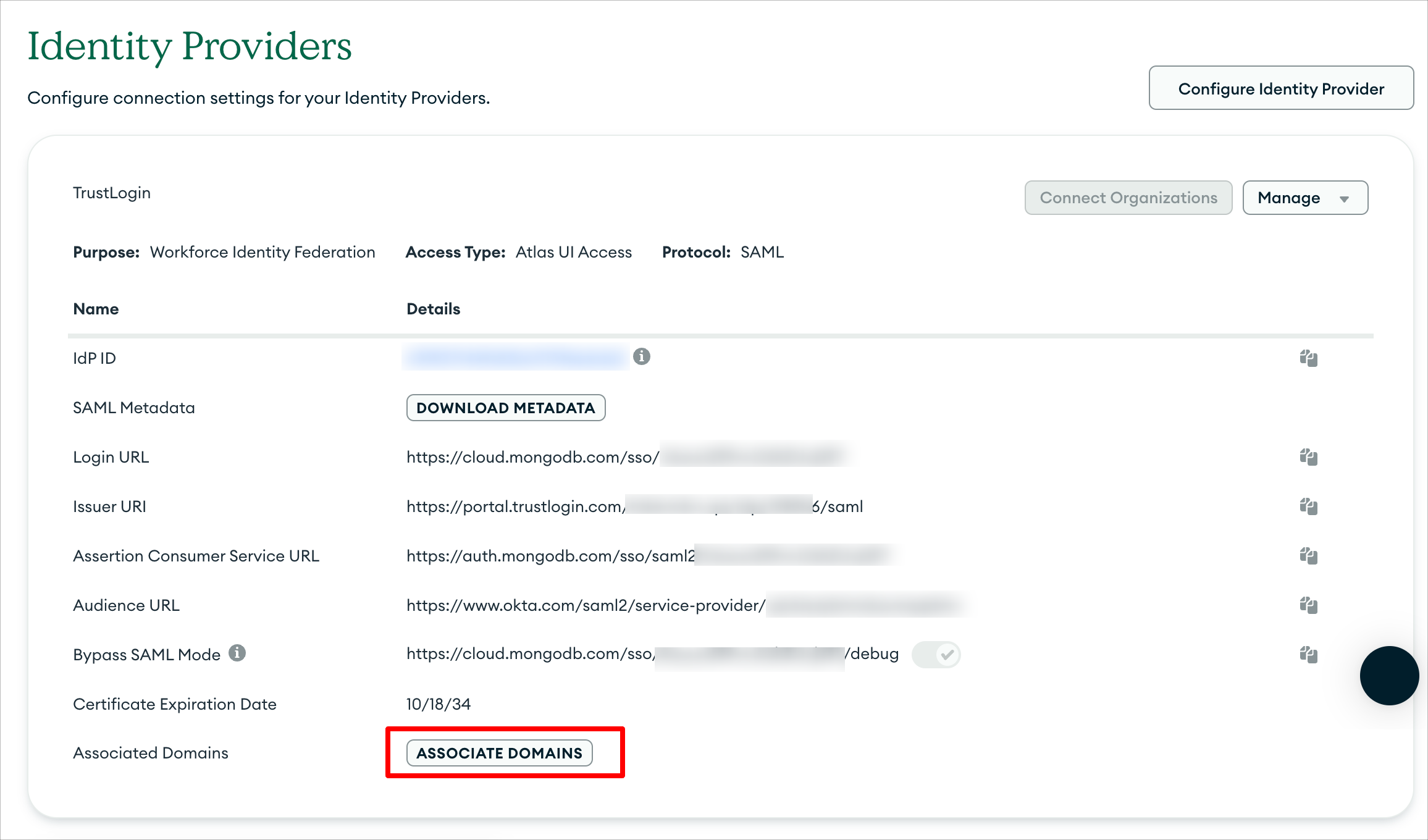Select certificate expiration date 10/18/34
The image size is (1428, 840).
pyautogui.click(x=439, y=704)
